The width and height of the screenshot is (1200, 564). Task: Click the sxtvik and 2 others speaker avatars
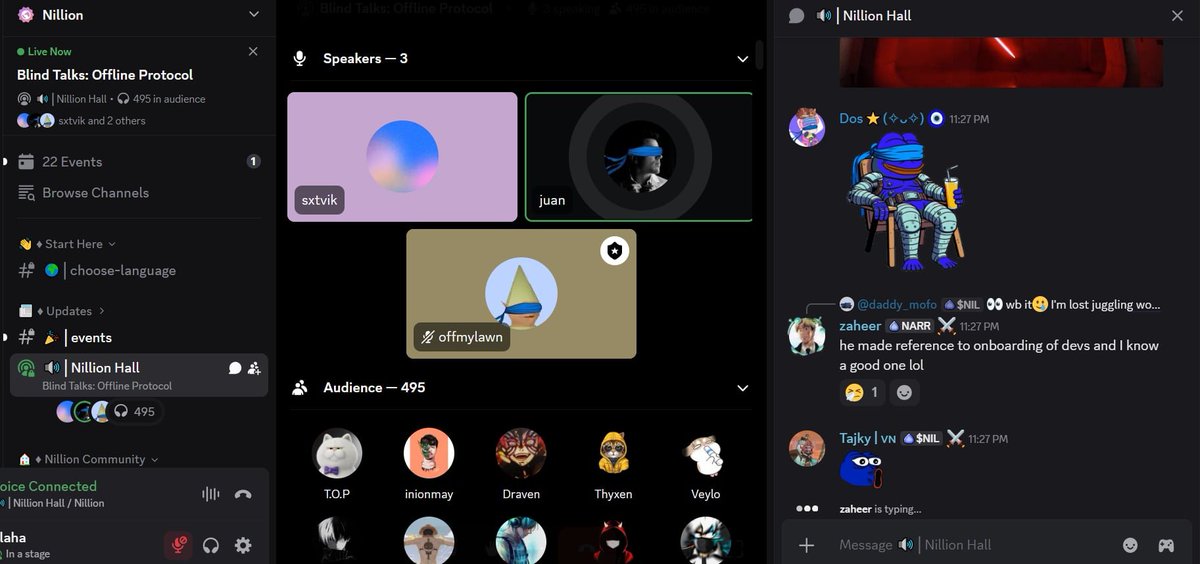tap(36, 121)
